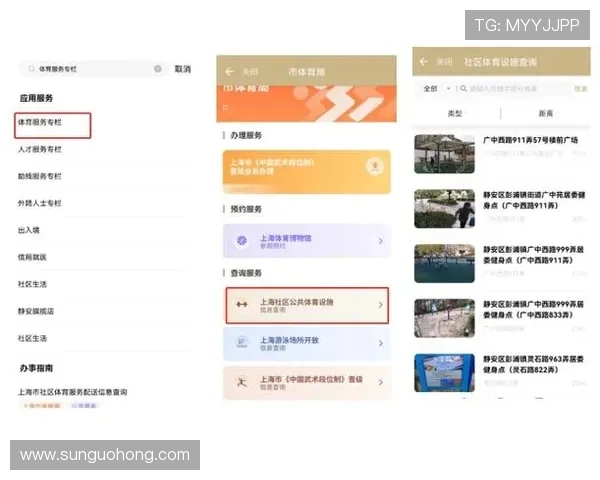Select 助残服务专栏 from the list
This screenshot has height=480, width=600.
coord(40,176)
